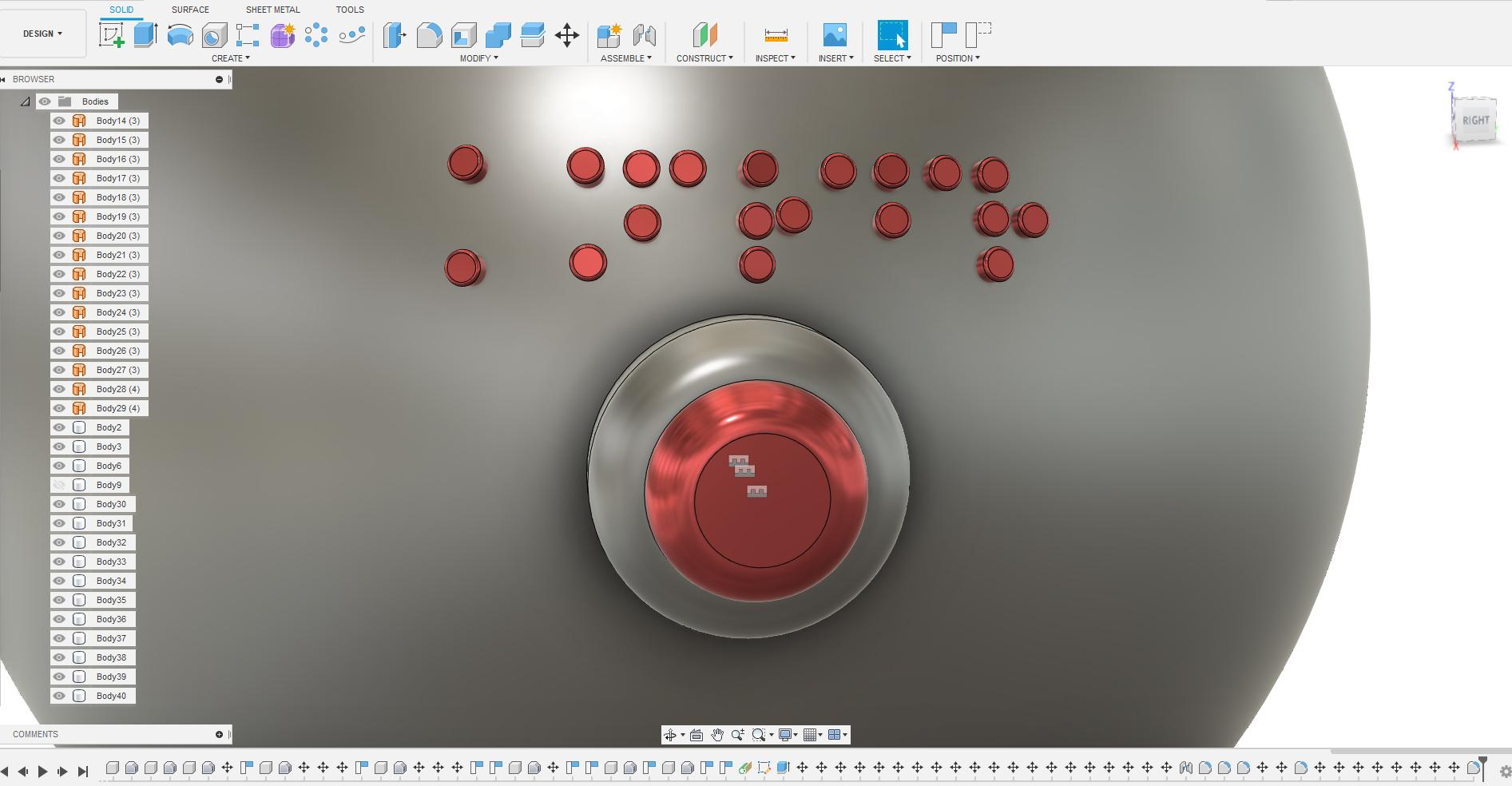Select the Joint tool

coord(644,35)
